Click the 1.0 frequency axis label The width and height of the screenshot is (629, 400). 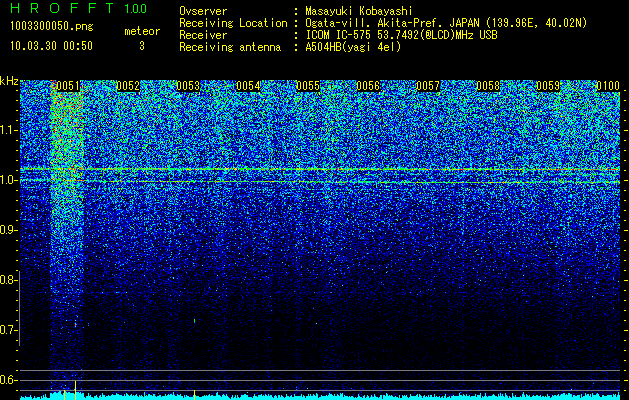tap(8, 181)
